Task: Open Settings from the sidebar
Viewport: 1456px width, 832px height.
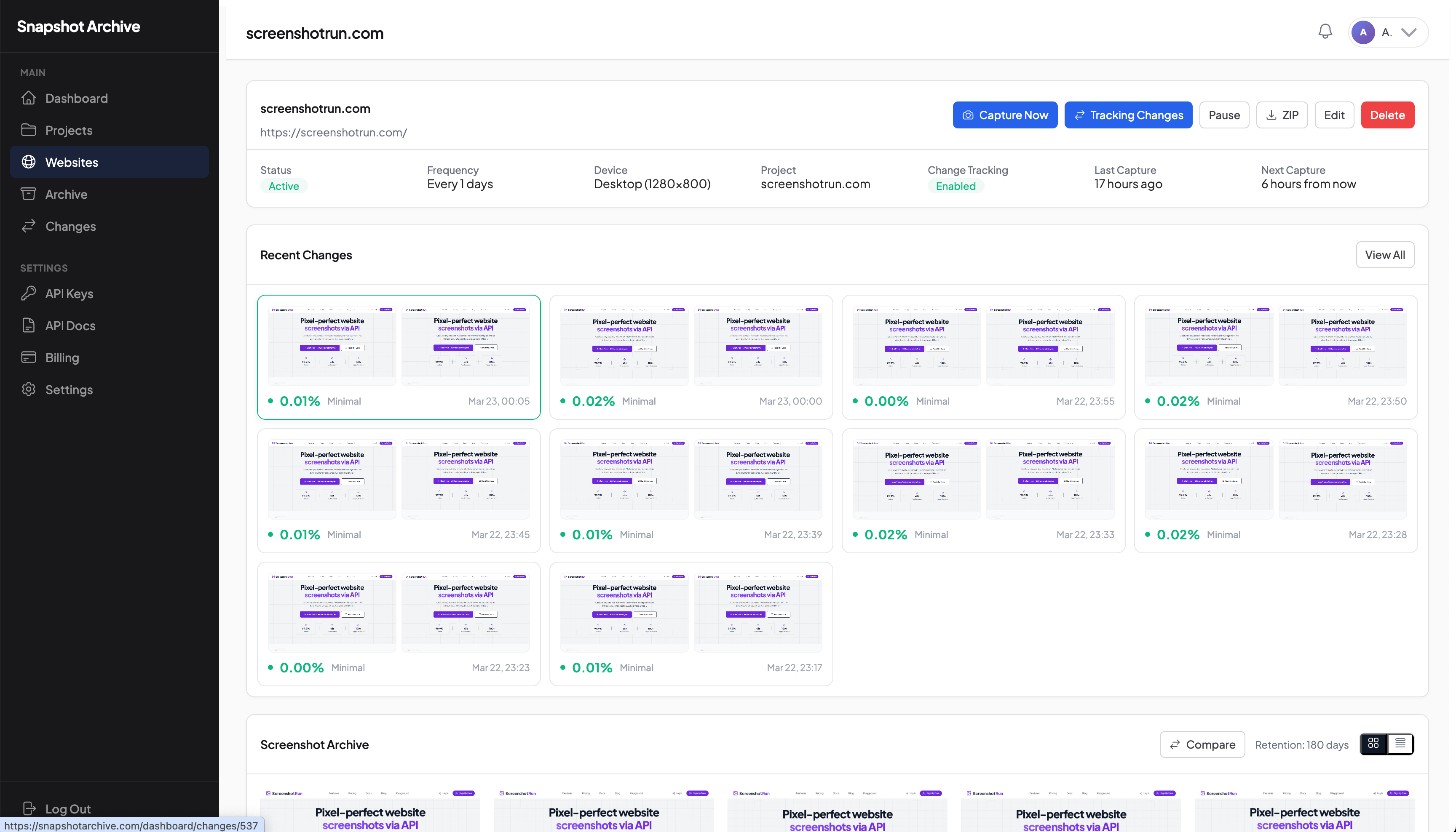Action: pos(109,390)
